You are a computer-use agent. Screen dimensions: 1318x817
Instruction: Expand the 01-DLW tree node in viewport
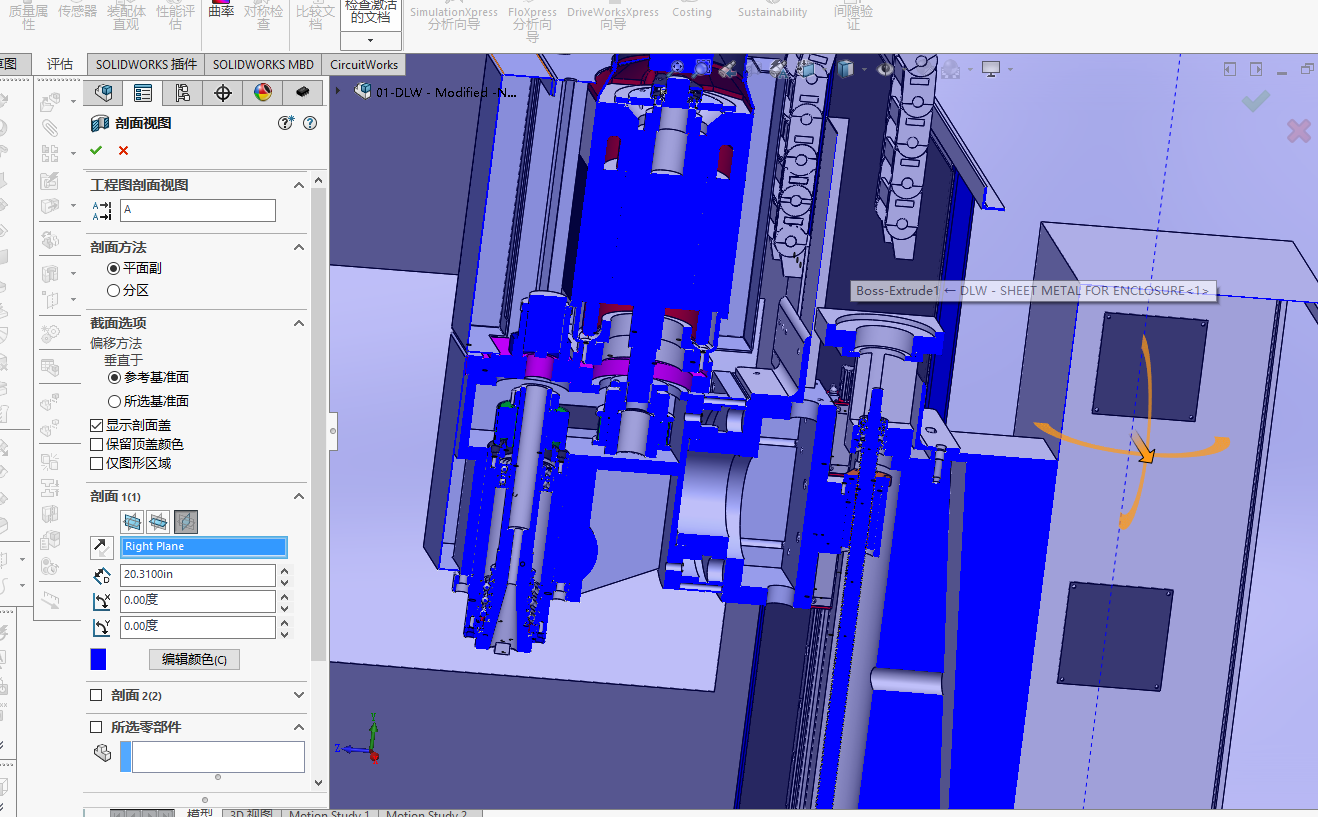tap(338, 91)
